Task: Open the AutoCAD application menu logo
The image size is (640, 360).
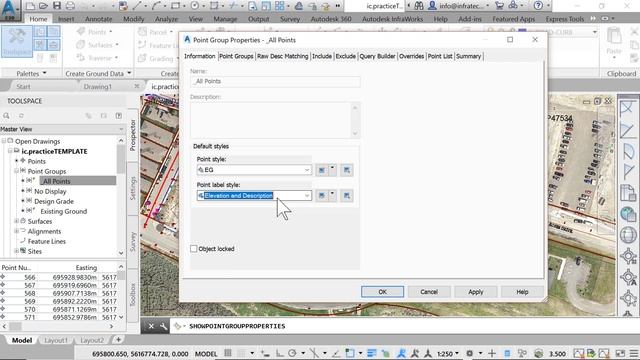Action: pyautogui.click(x=10, y=9)
